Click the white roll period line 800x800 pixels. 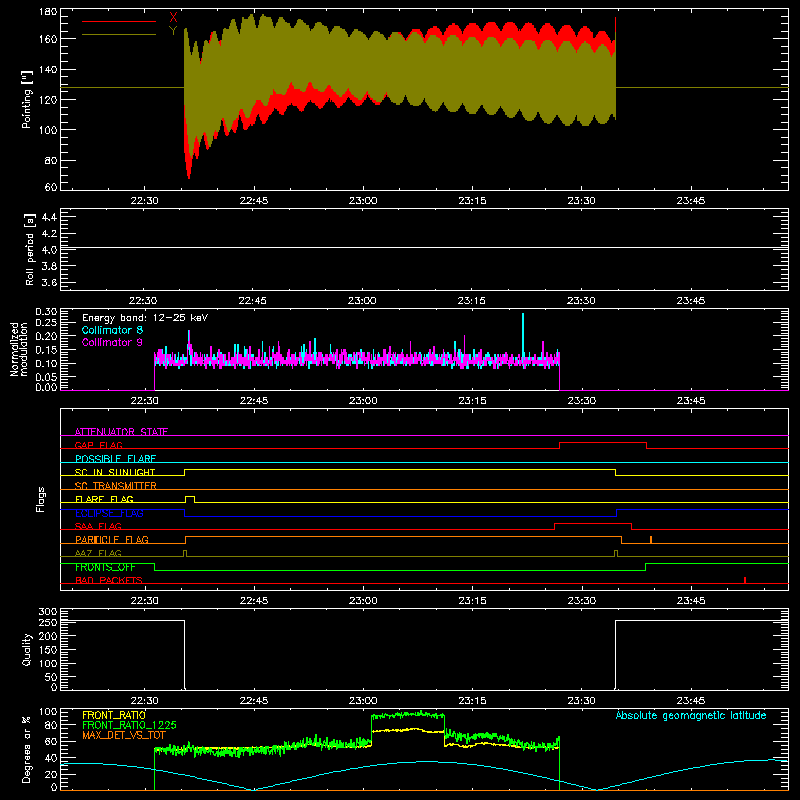[x=424, y=248]
